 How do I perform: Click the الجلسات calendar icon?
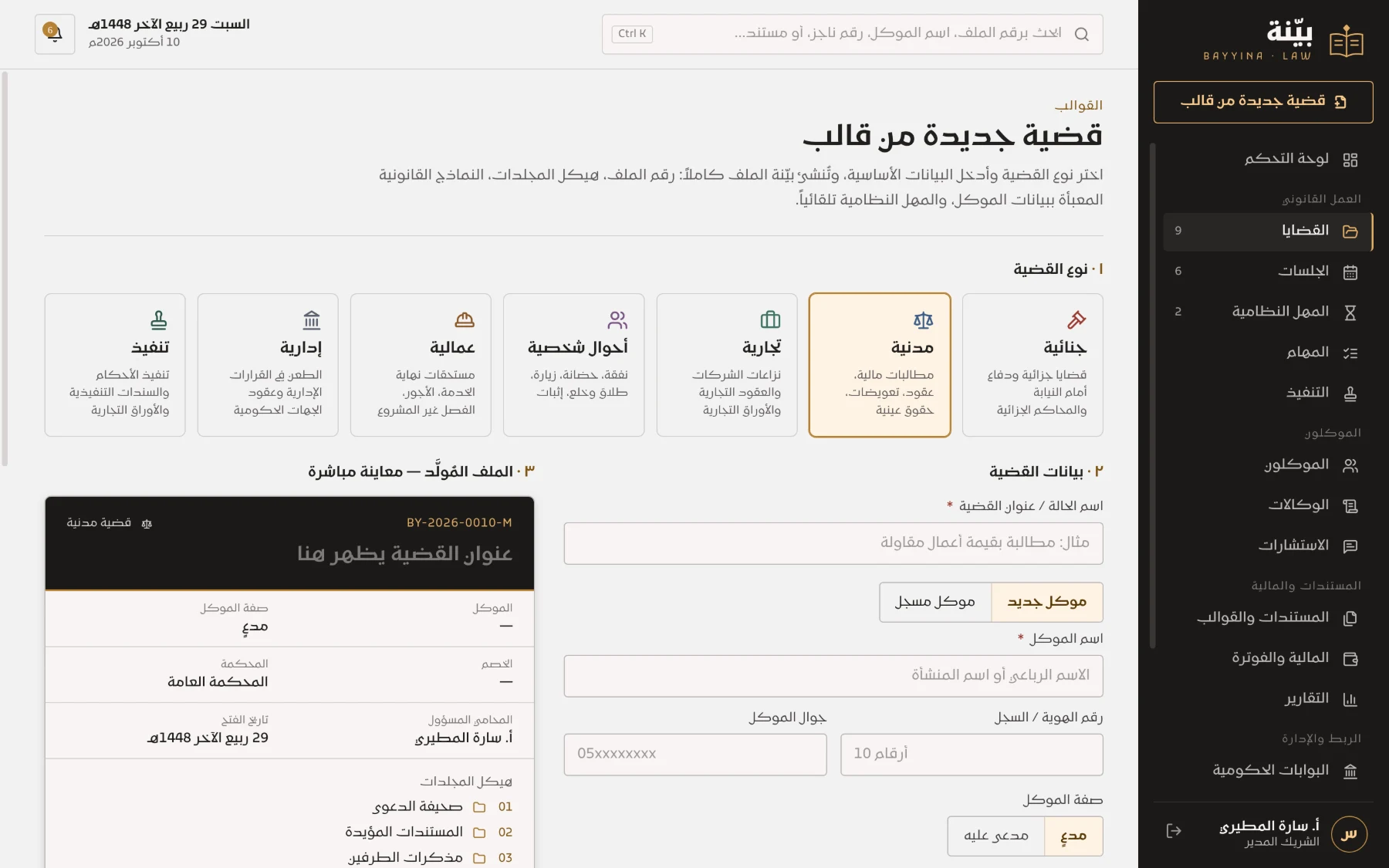click(x=1350, y=272)
